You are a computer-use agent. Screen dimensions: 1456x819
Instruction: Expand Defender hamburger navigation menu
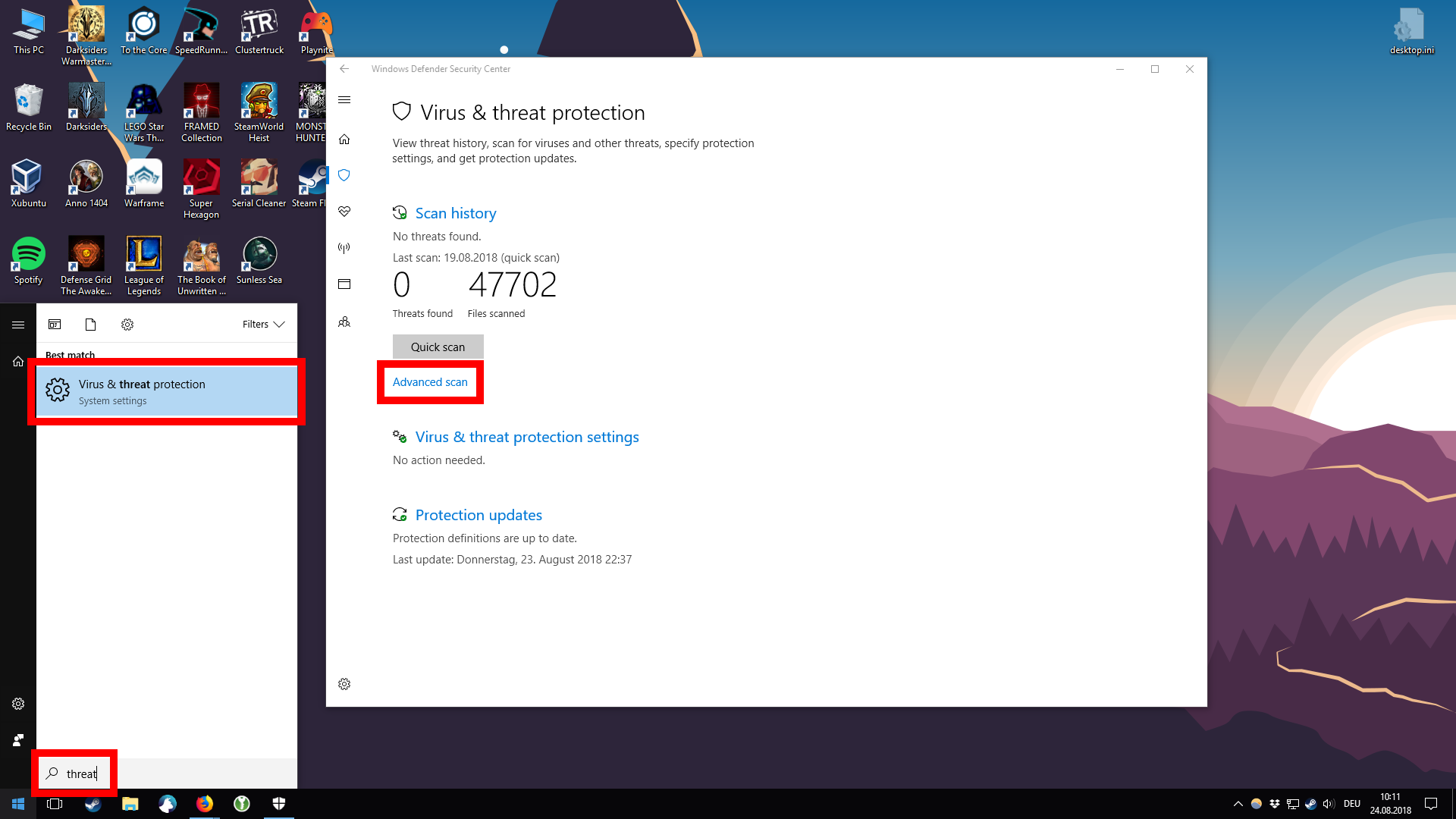click(344, 100)
